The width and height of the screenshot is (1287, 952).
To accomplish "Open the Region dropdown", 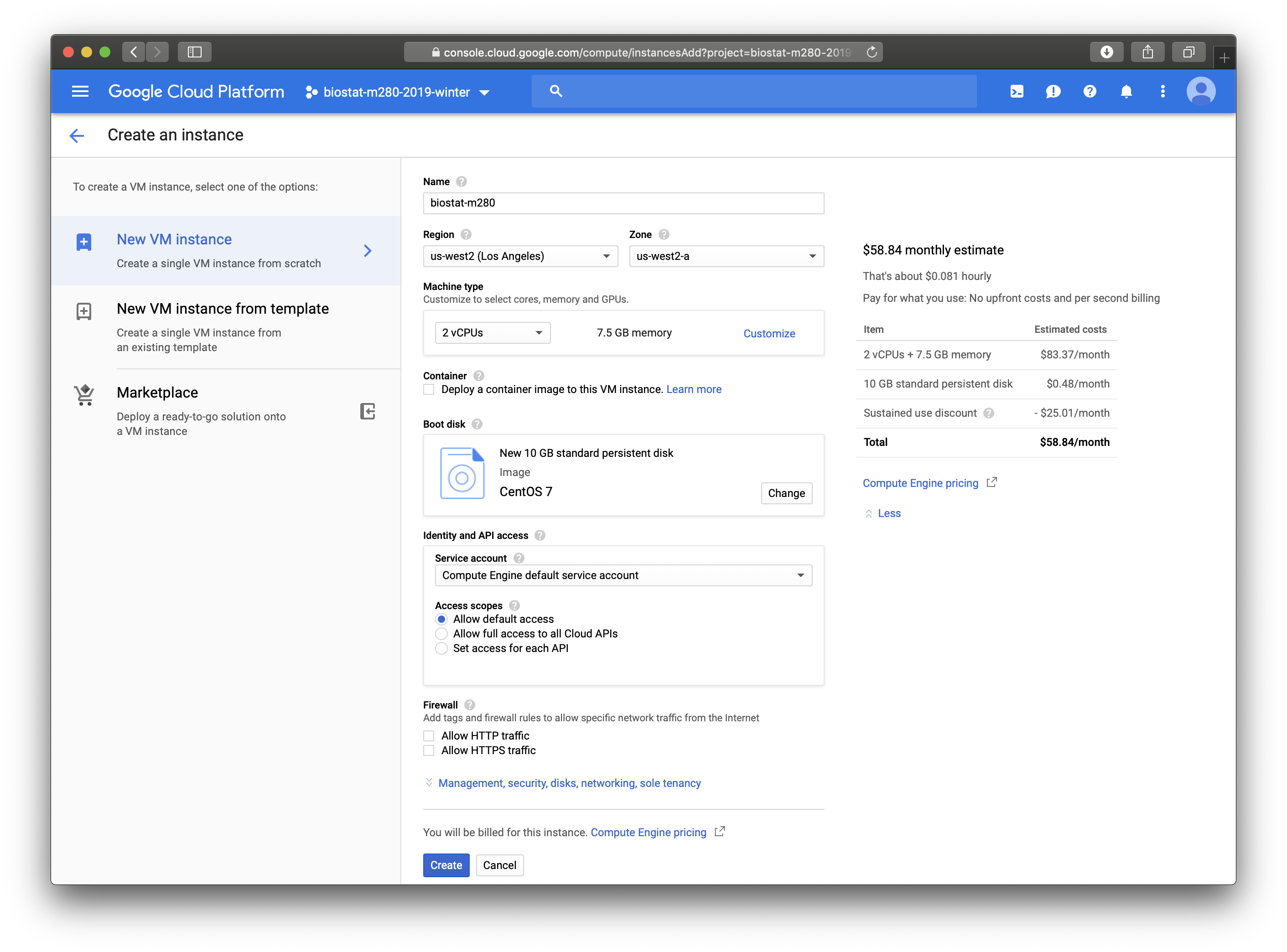I will [x=520, y=256].
